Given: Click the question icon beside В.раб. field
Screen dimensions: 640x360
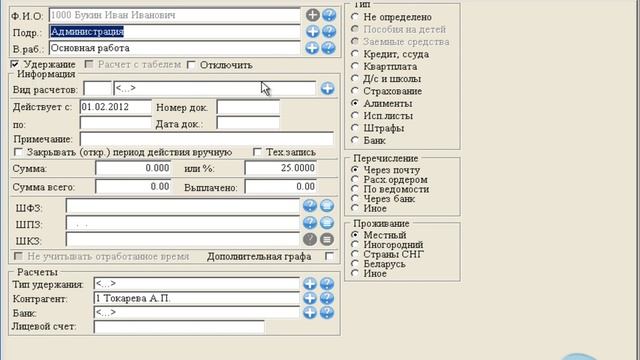Looking at the screenshot, I should (x=328, y=48).
